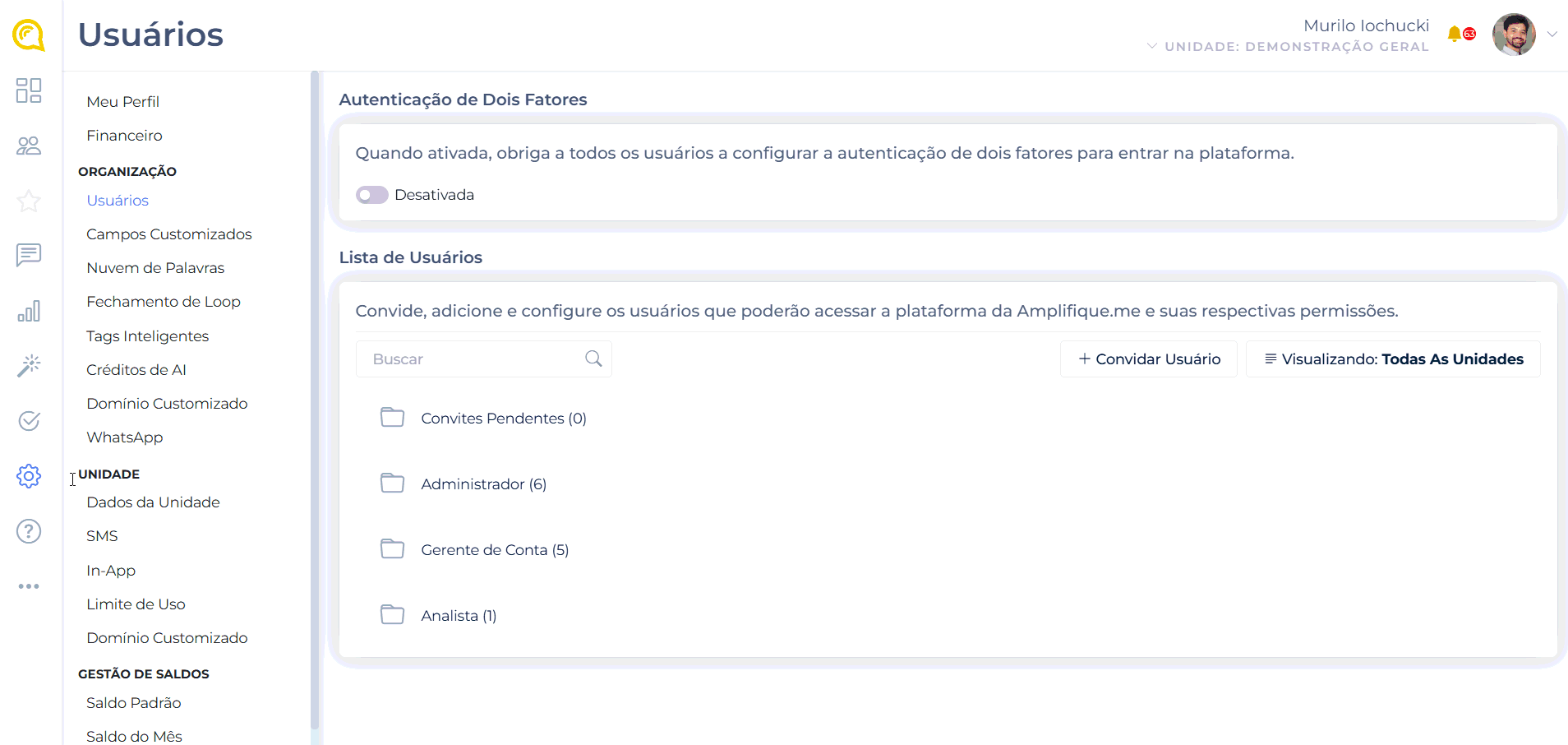Open the chat messages sidebar icon
Image resolution: width=1568 pixels, height=745 pixels.
29,255
